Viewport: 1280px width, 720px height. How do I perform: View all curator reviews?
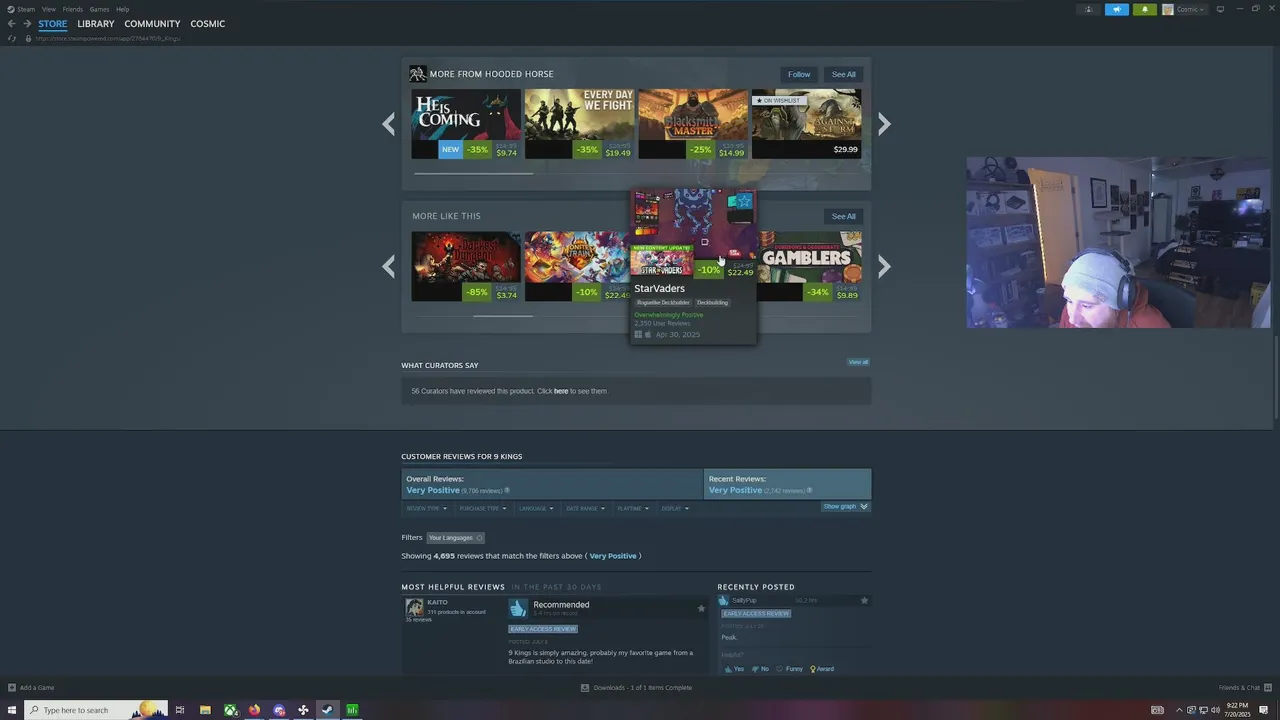coord(858,362)
